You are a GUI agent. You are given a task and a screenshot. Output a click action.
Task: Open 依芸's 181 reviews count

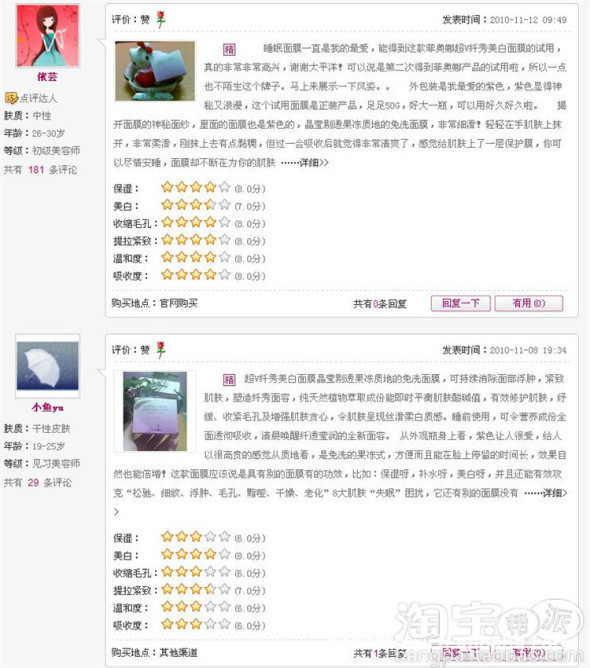pyautogui.click(x=36, y=170)
